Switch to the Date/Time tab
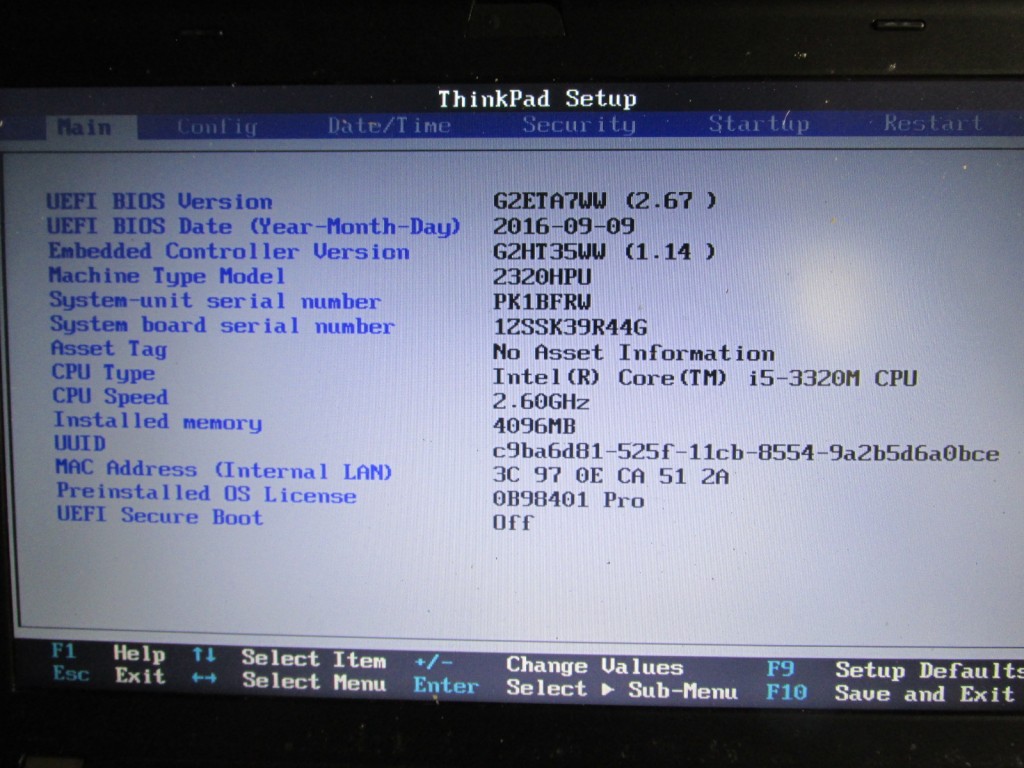 [389, 125]
